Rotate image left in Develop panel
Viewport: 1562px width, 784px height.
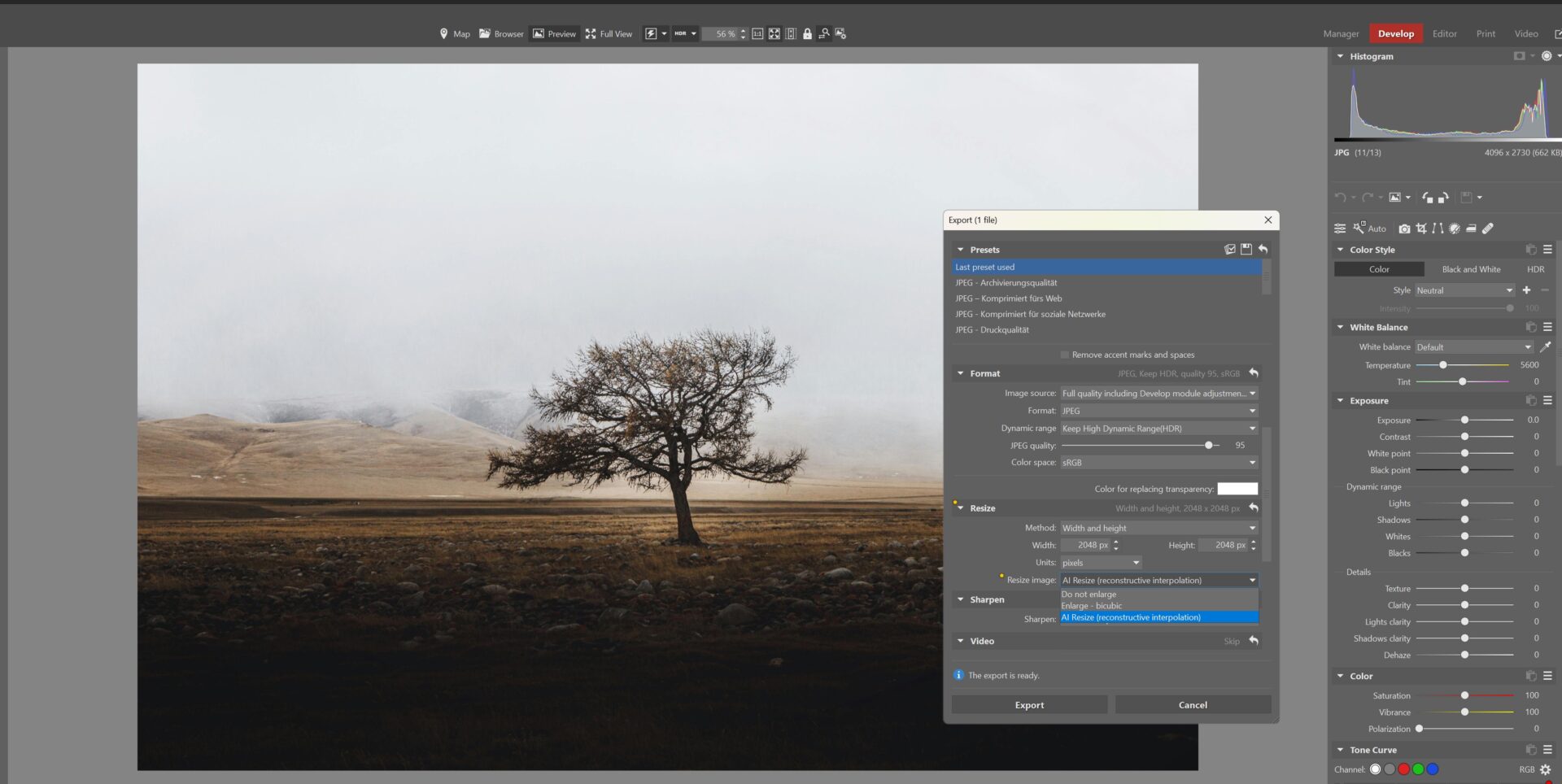point(1427,198)
